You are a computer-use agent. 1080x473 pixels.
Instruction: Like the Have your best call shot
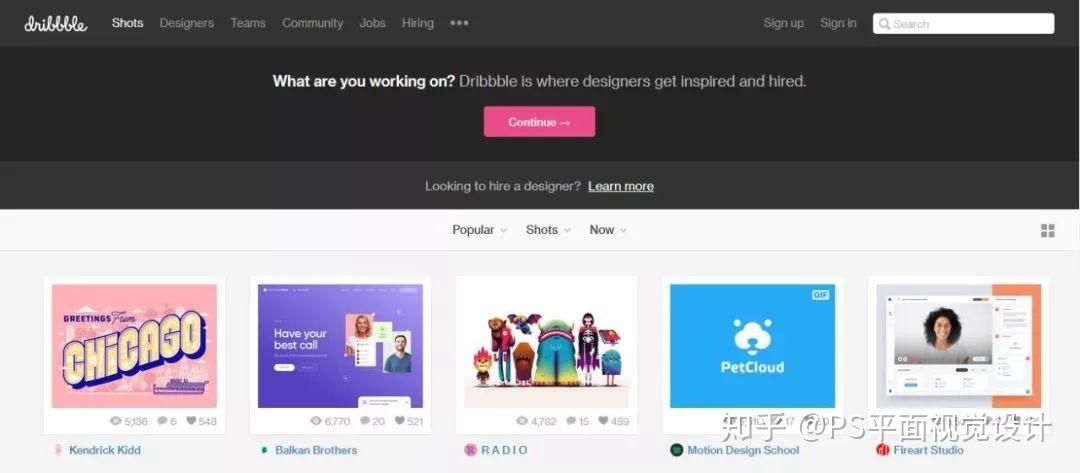[x=399, y=421]
